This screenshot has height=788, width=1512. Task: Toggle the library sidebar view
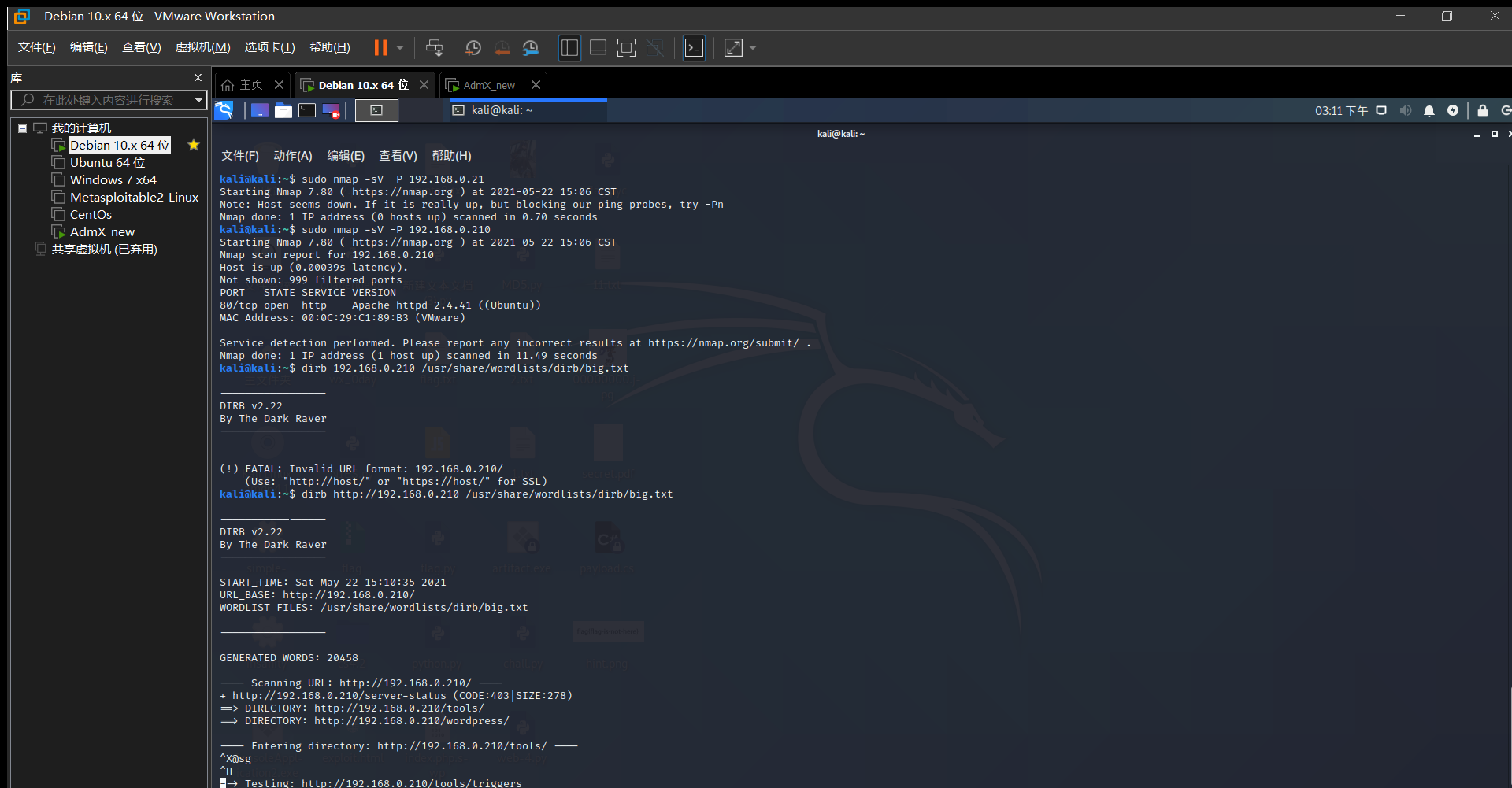click(569, 48)
